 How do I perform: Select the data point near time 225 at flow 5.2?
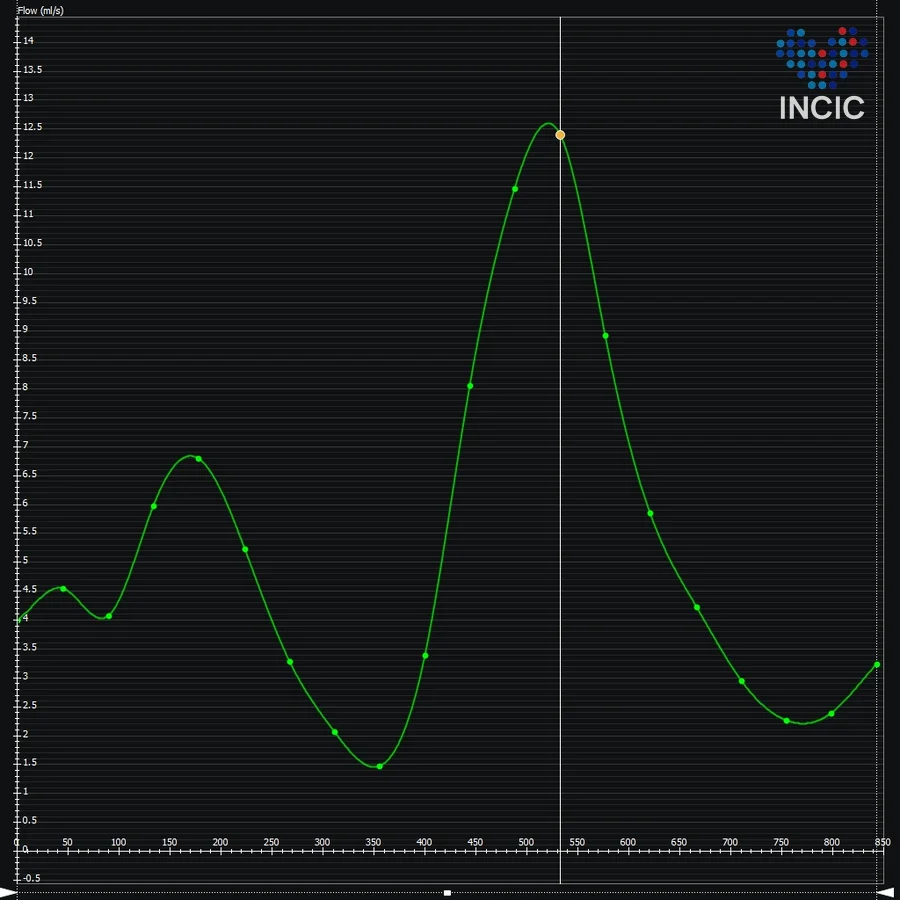pos(245,549)
